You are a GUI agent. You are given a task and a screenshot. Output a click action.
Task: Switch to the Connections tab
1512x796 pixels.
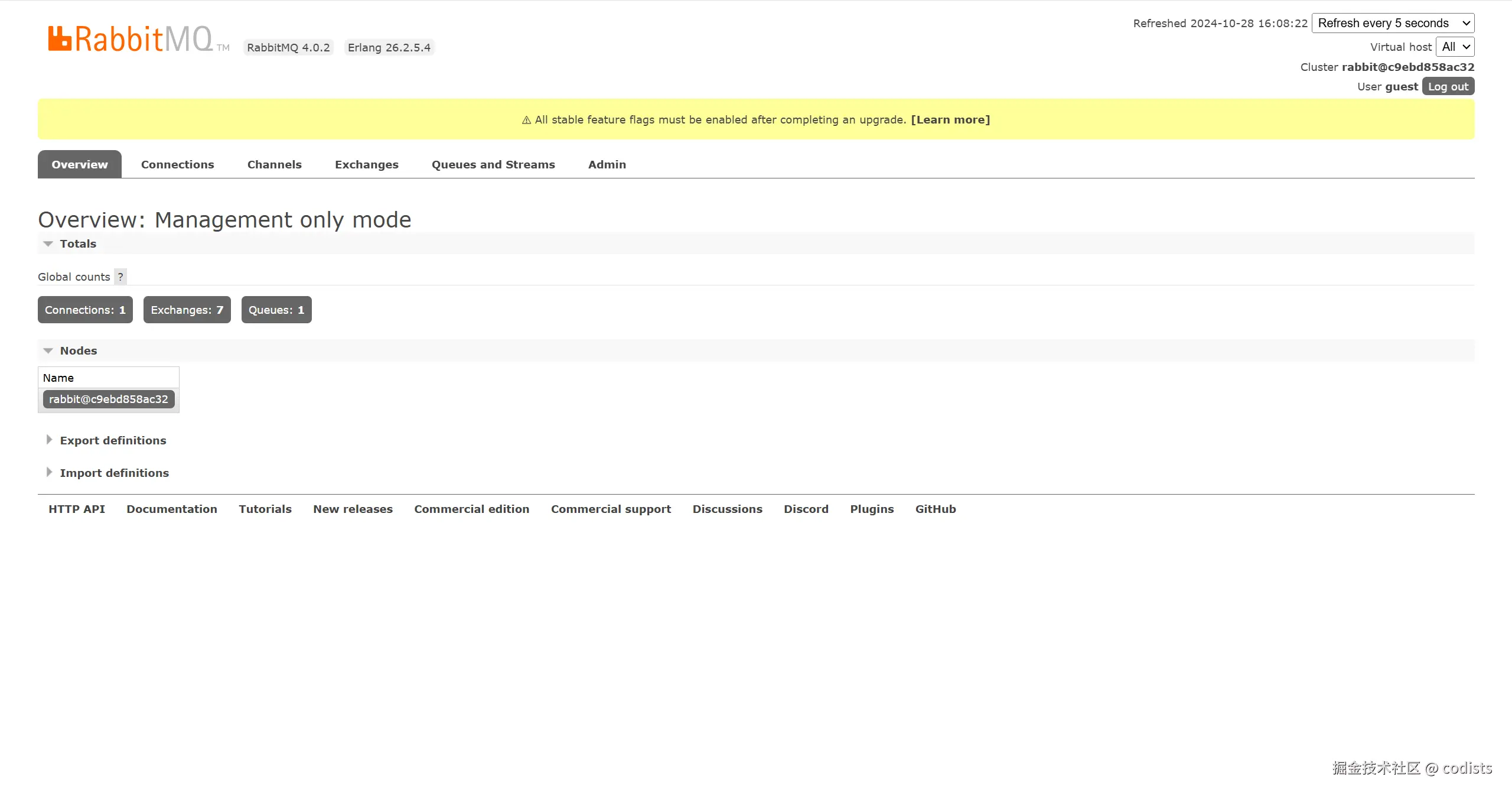tap(178, 164)
